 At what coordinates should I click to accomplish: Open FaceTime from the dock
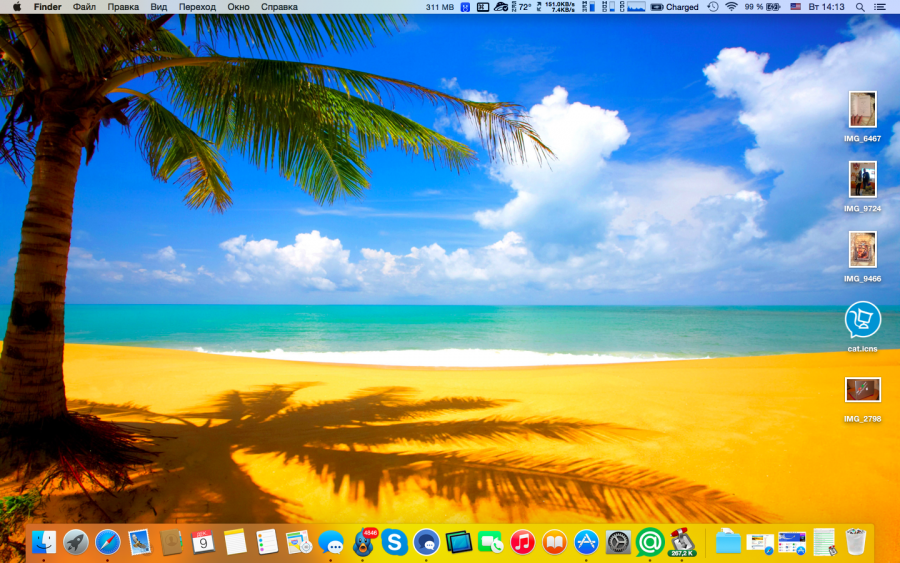tap(490, 542)
